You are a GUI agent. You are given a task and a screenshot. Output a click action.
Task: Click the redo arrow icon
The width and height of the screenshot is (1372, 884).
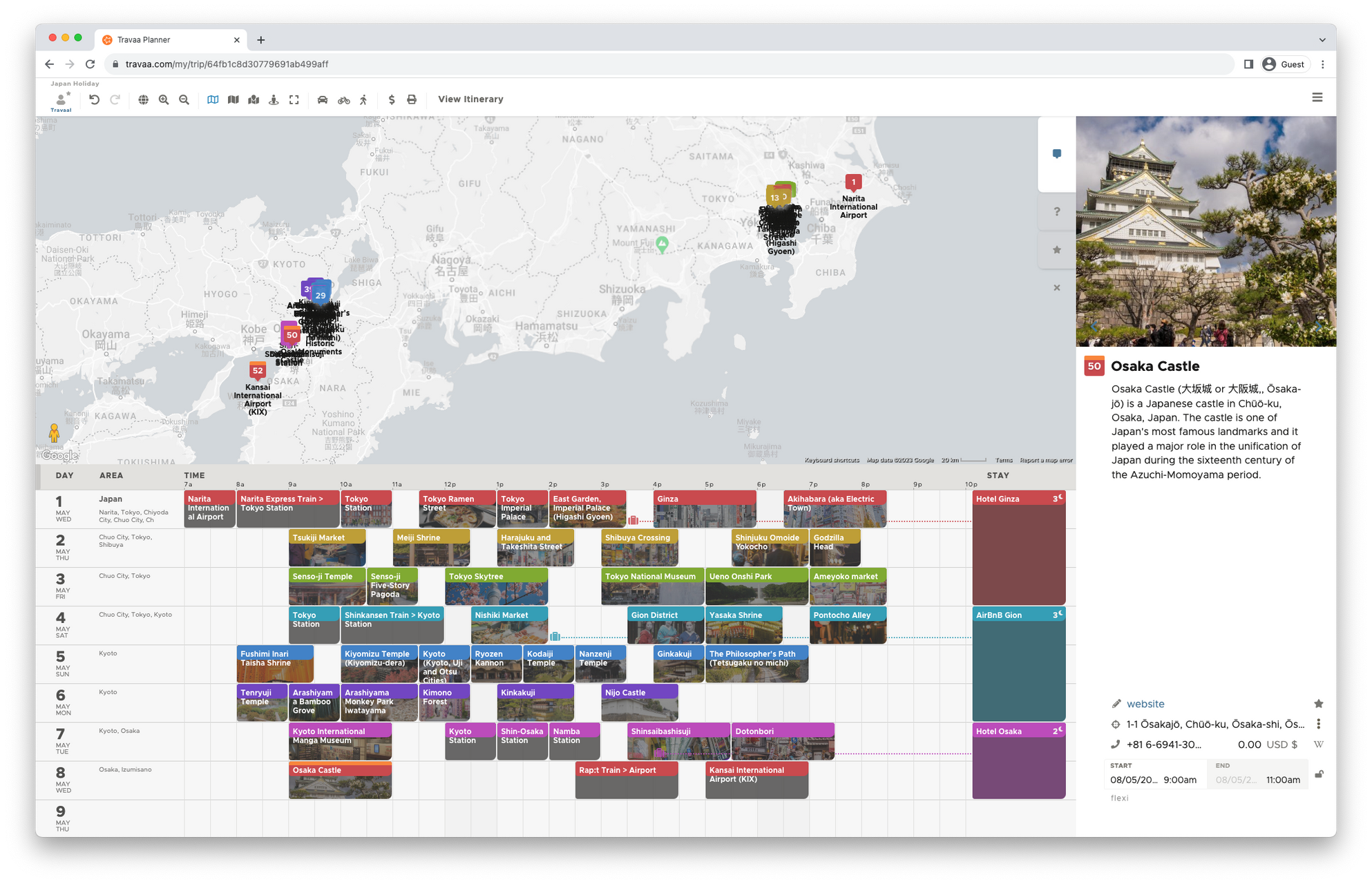(115, 99)
